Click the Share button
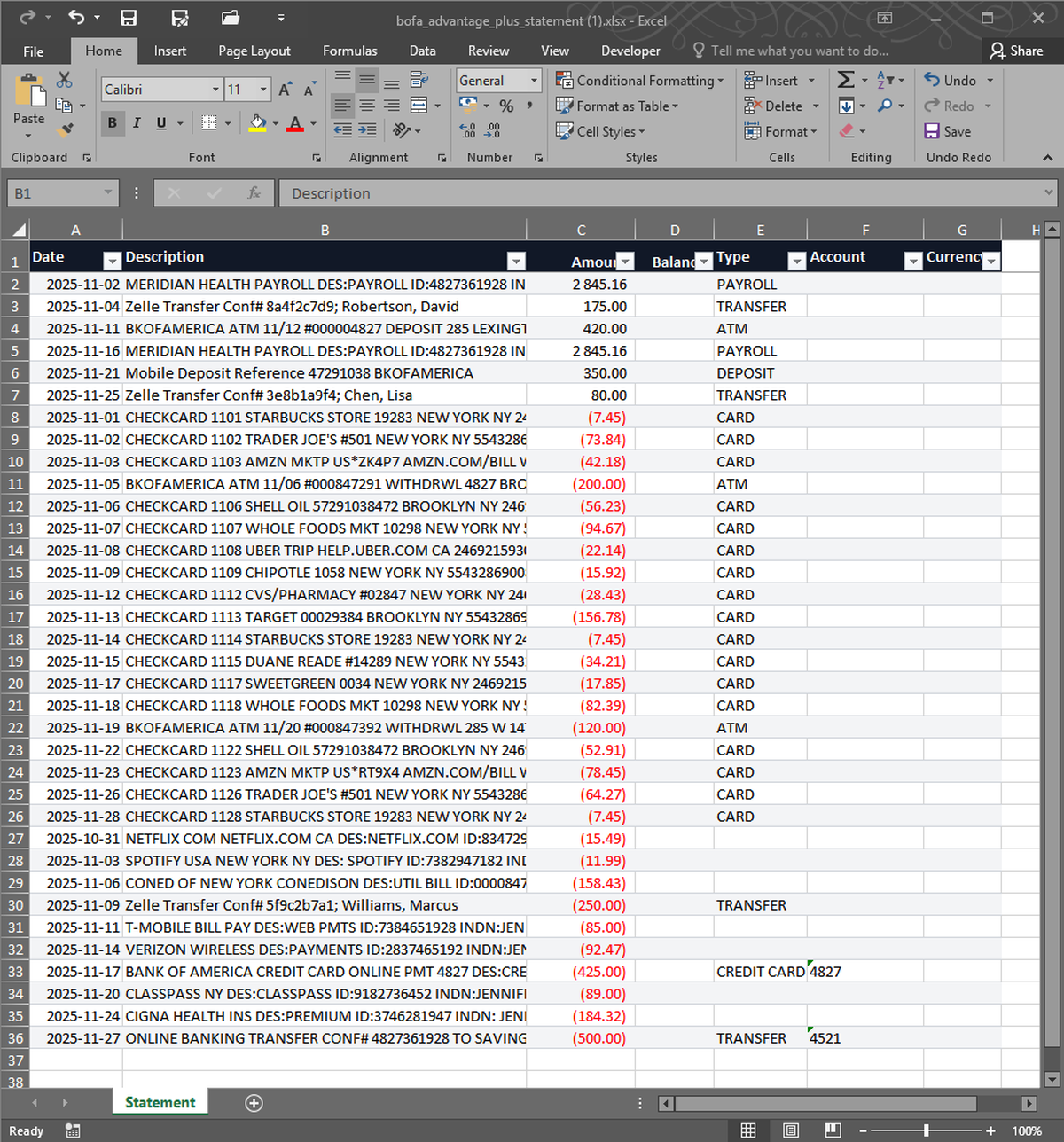Screen dimensions: 1064x1142 tap(1017, 51)
